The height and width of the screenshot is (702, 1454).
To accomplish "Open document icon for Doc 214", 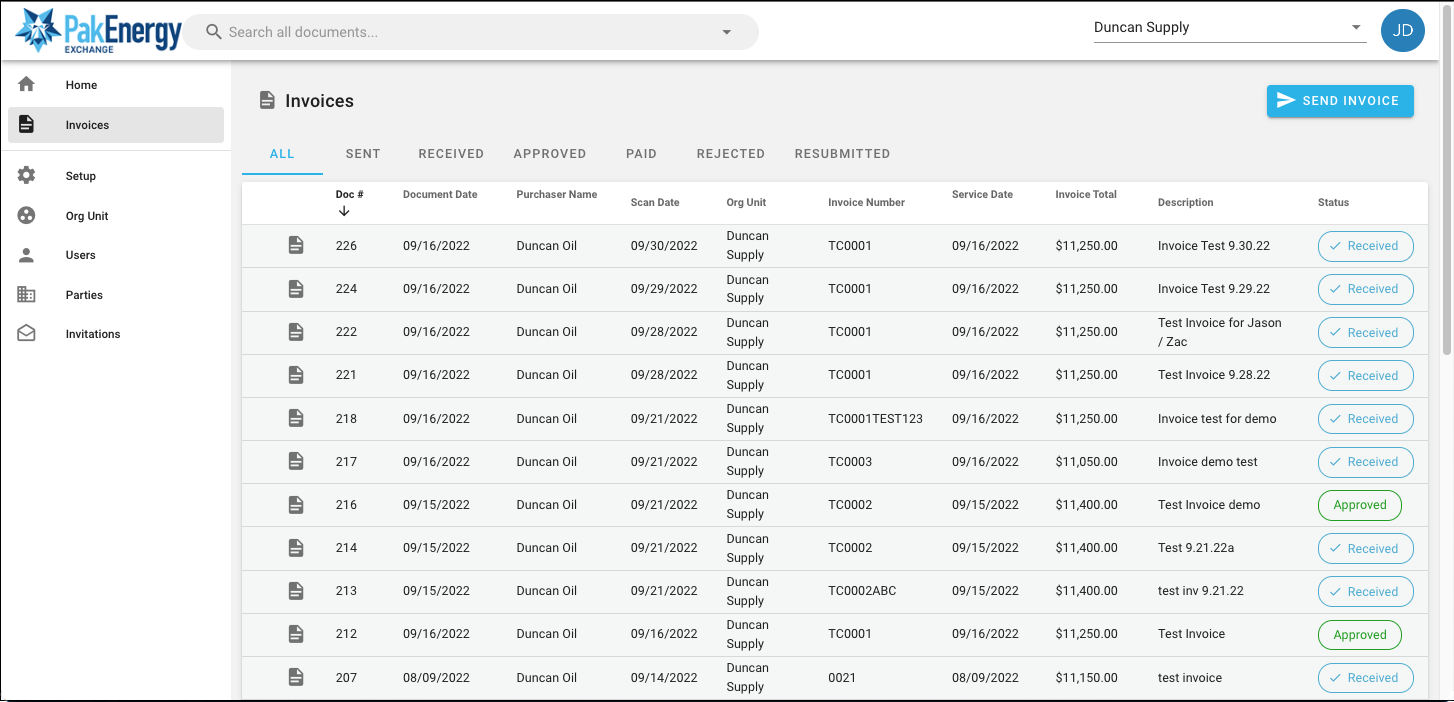I will pos(296,548).
